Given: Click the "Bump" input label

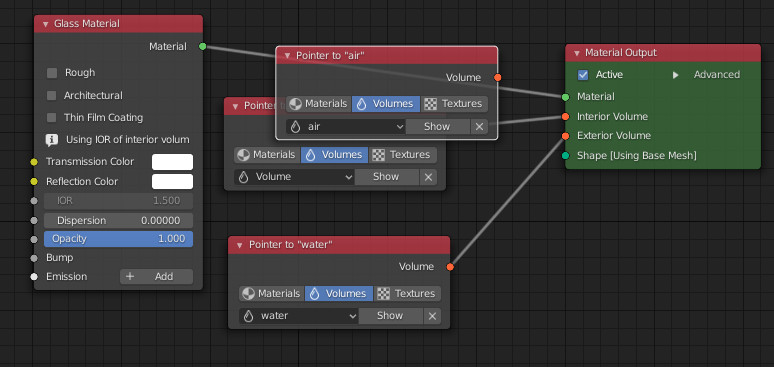Looking at the screenshot, I should click(x=60, y=258).
